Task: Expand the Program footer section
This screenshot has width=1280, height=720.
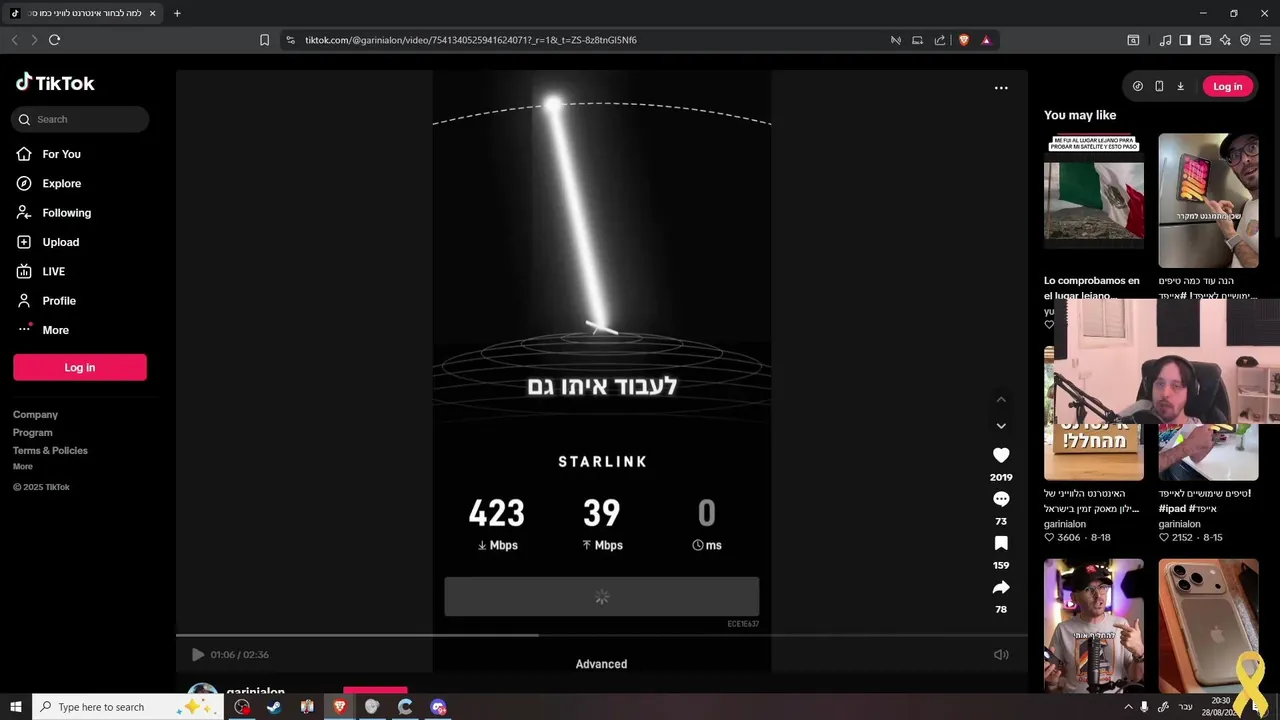Action: pyautogui.click(x=32, y=432)
